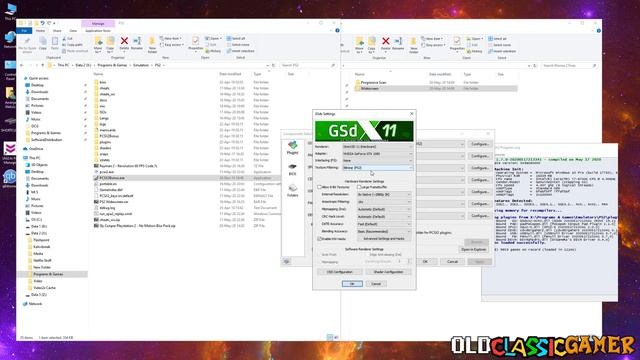Select the shaders folder row
The image size is (640, 360).
[x=187, y=148]
